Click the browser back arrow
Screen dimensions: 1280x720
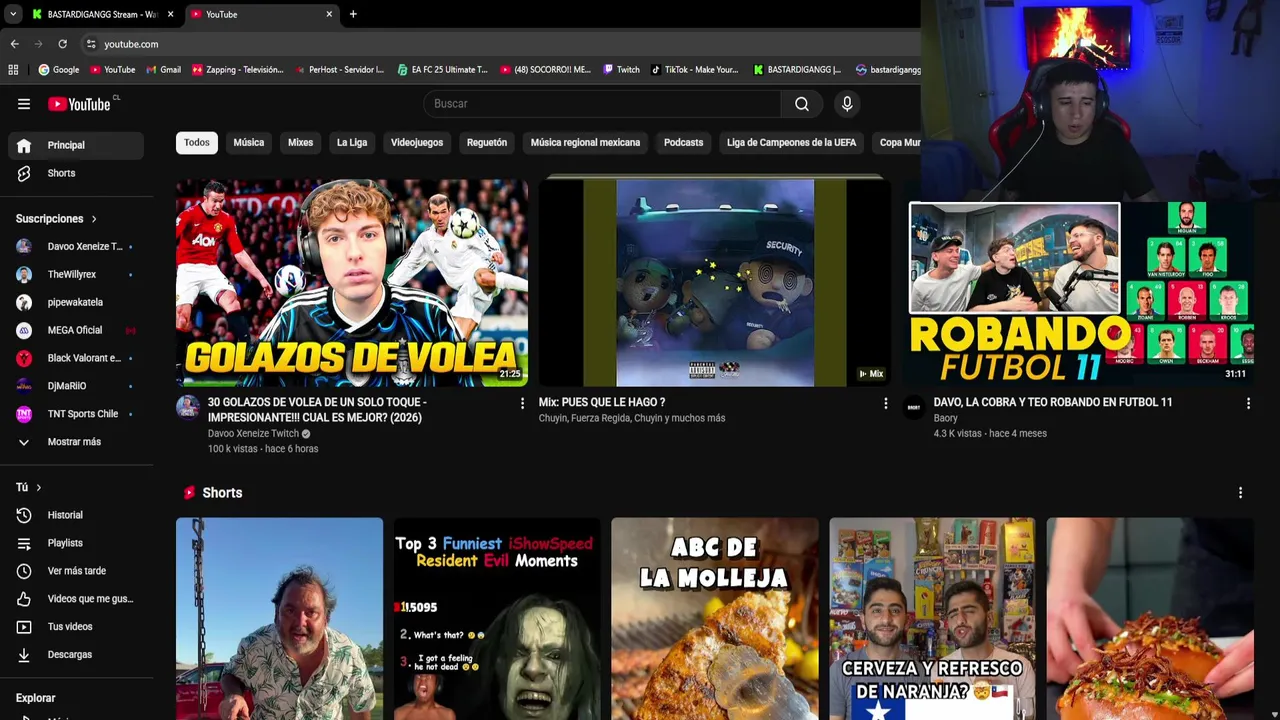tap(14, 44)
